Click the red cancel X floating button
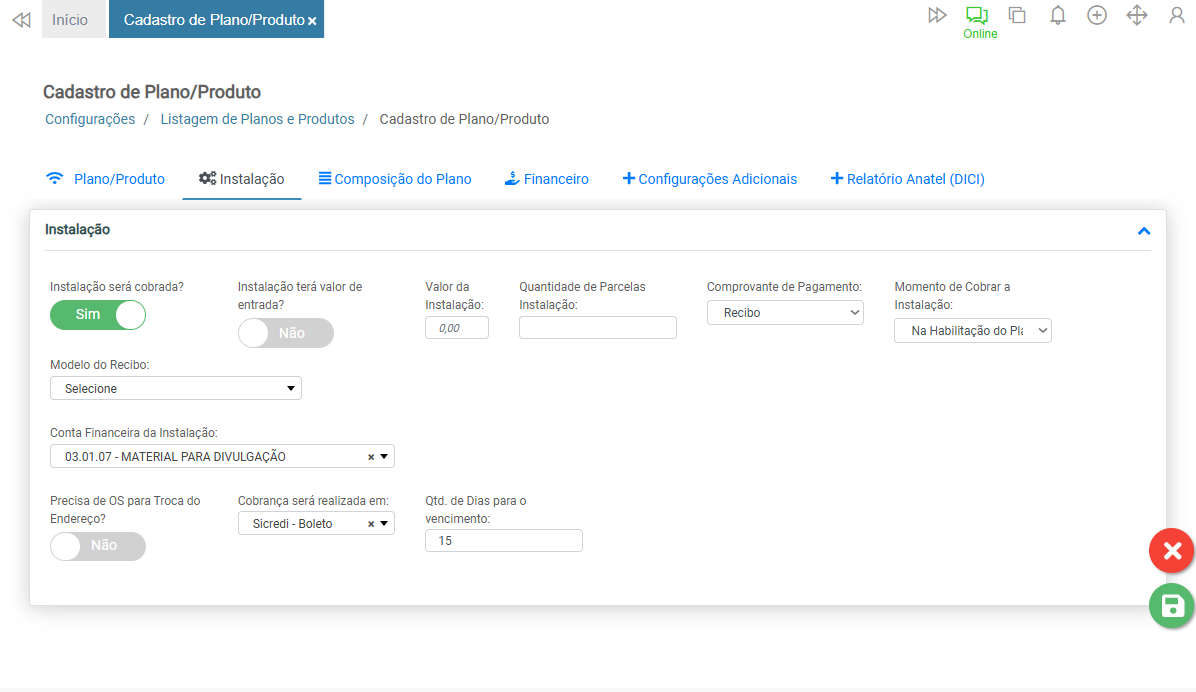 (x=1172, y=551)
